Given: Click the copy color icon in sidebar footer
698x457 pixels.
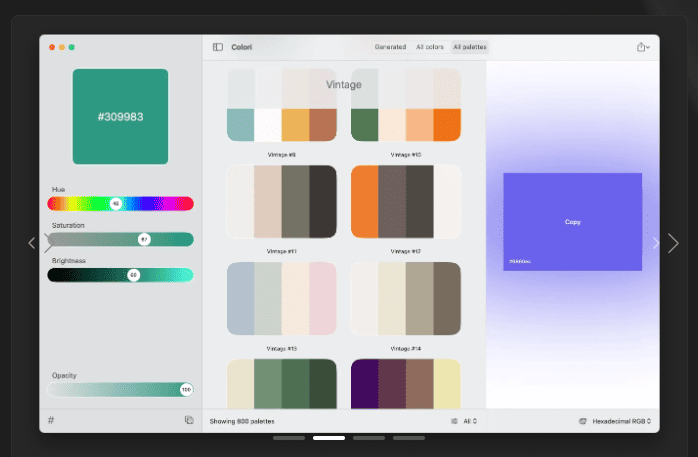Looking at the screenshot, I should tap(189, 420).
